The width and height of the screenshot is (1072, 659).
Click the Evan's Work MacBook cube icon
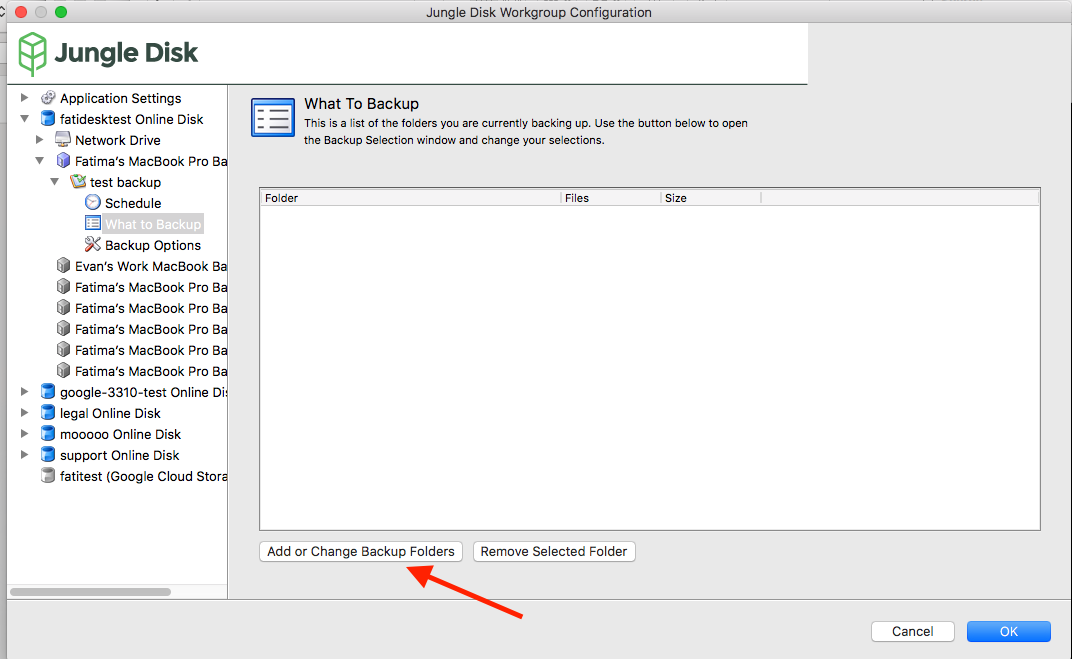[64, 265]
